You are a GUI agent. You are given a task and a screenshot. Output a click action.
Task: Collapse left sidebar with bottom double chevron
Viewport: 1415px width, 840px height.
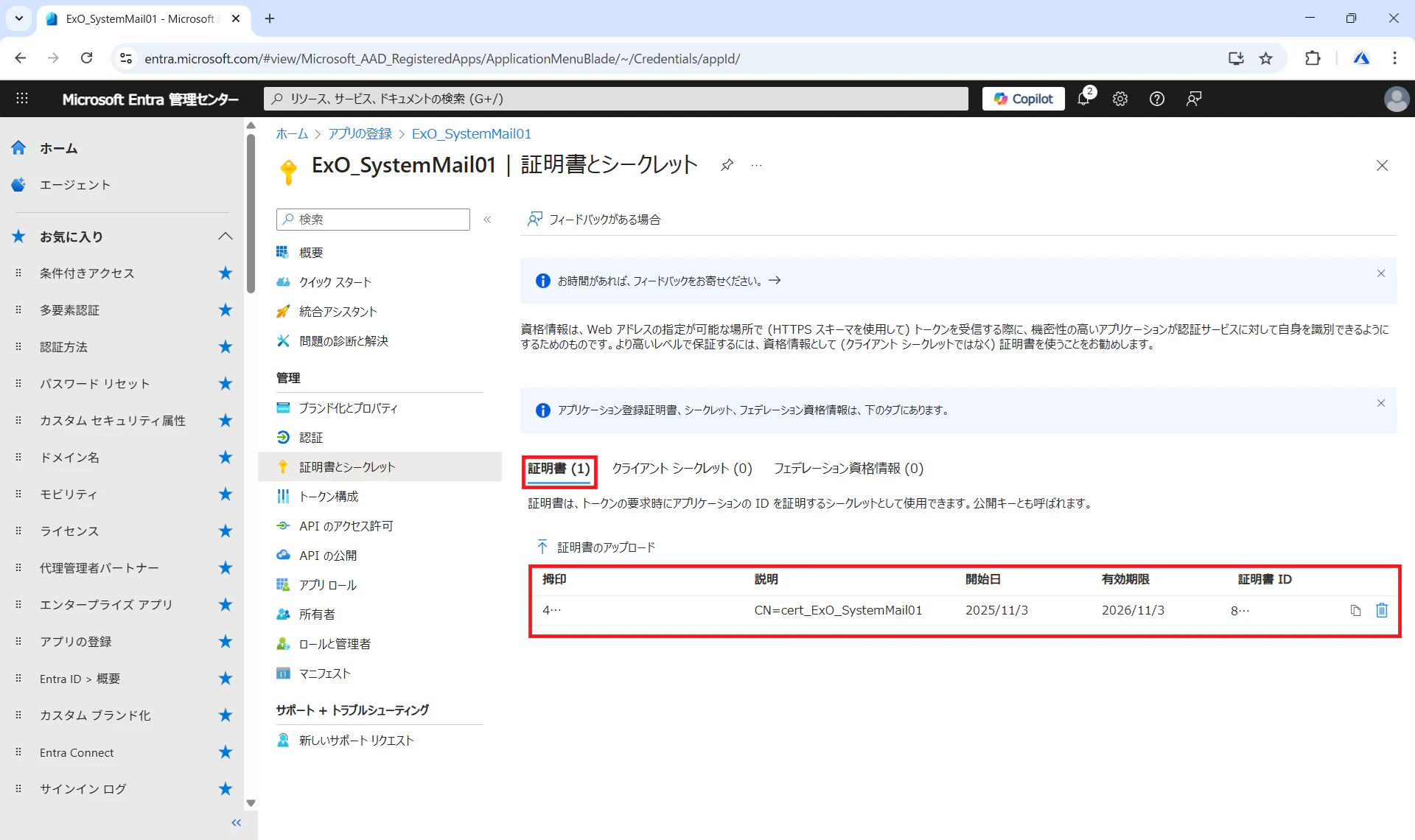pos(236,822)
